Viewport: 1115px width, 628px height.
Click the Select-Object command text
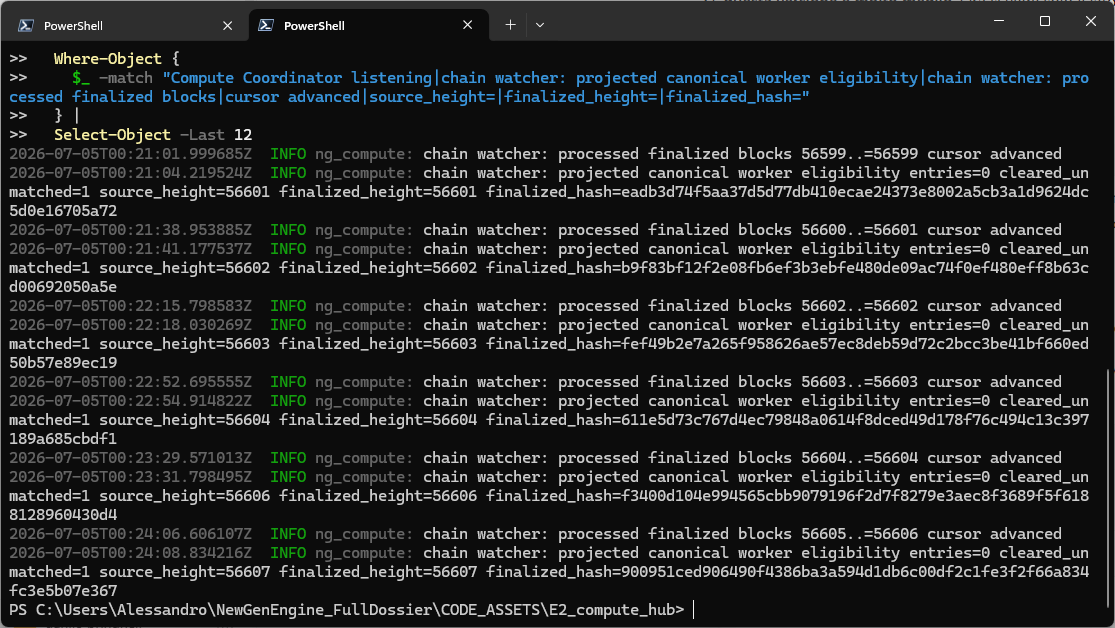tap(112, 135)
